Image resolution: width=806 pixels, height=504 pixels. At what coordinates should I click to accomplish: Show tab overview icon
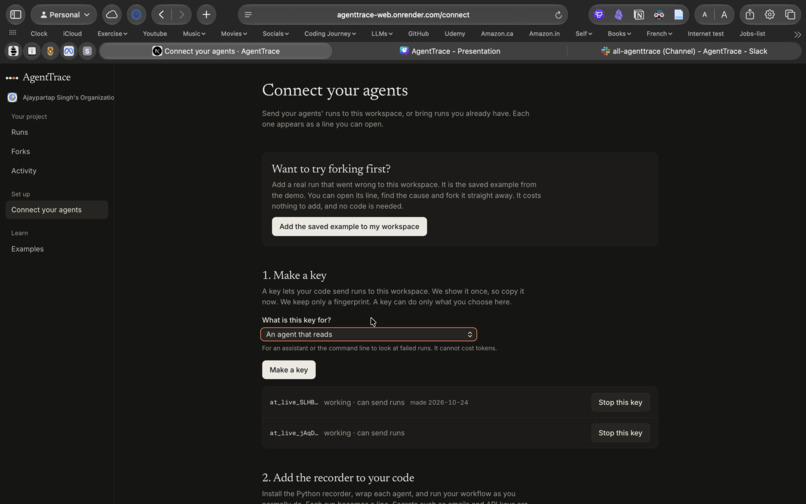[x=790, y=14]
